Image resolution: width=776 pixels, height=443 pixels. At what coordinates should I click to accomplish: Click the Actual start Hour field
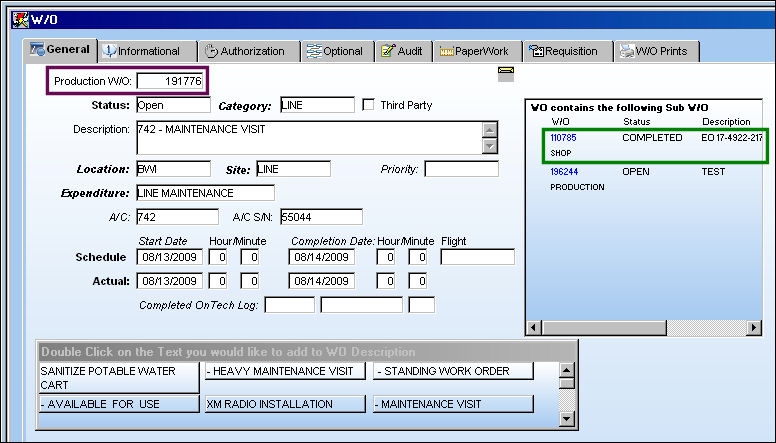pyautogui.click(x=218, y=281)
